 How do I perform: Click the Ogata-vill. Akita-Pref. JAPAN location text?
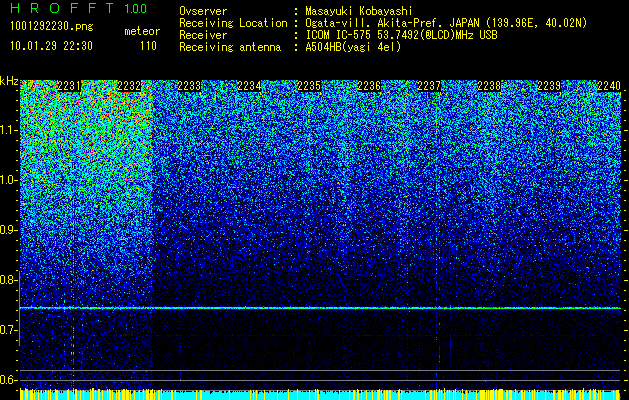click(x=446, y=23)
